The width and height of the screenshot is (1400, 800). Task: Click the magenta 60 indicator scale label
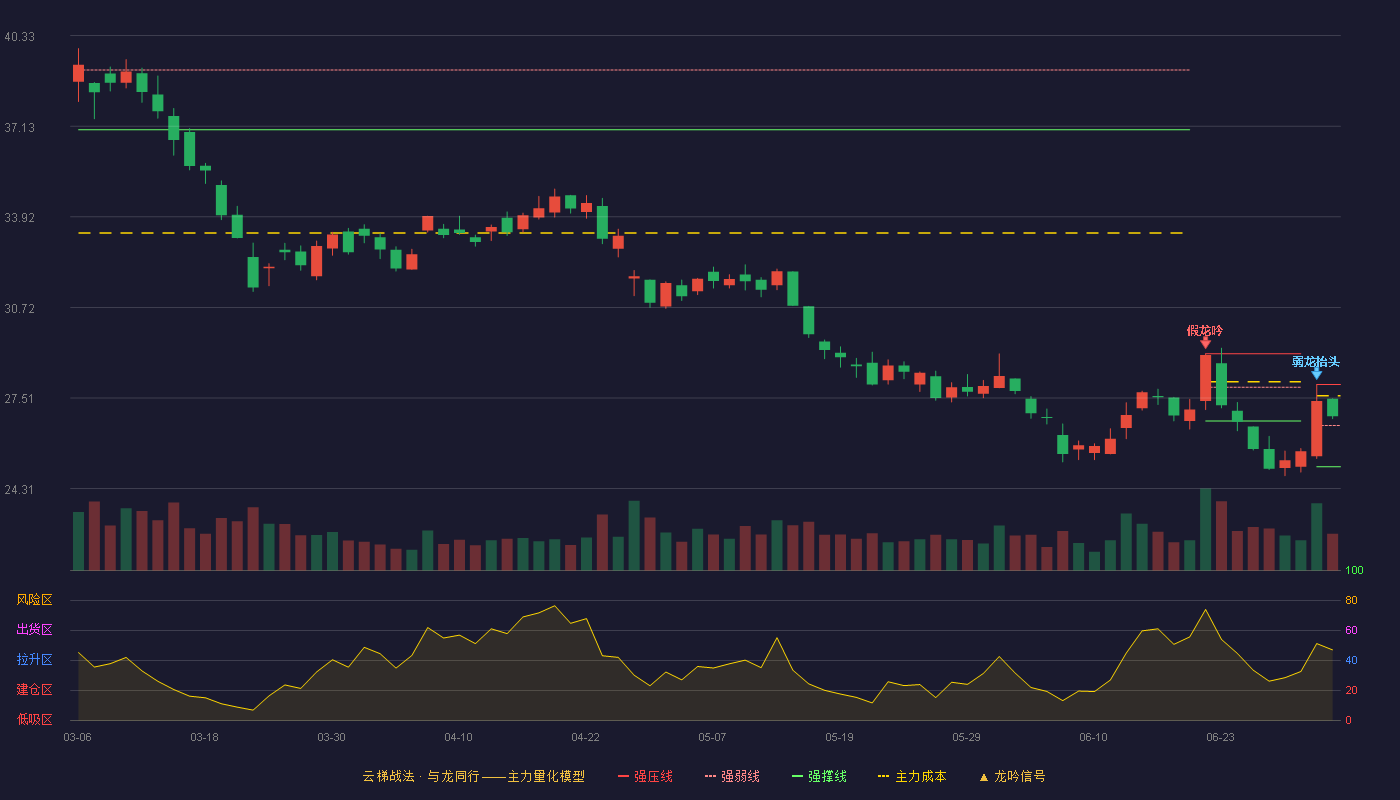click(x=1351, y=631)
